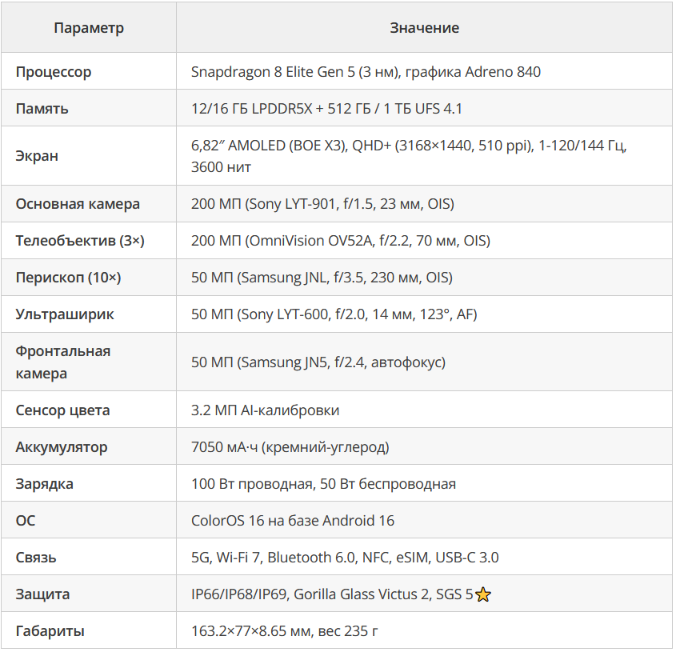Click the star icon after SGS 5

coord(483,594)
